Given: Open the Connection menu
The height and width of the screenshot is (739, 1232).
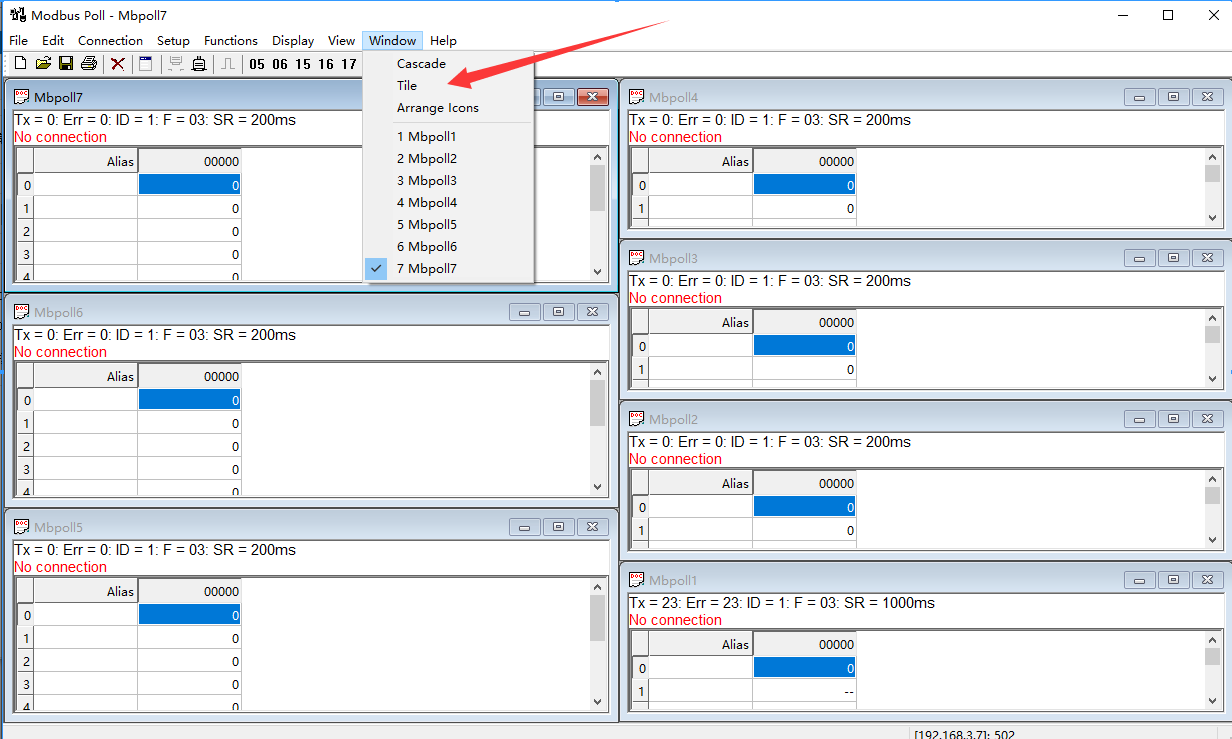Looking at the screenshot, I should tap(110, 41).
